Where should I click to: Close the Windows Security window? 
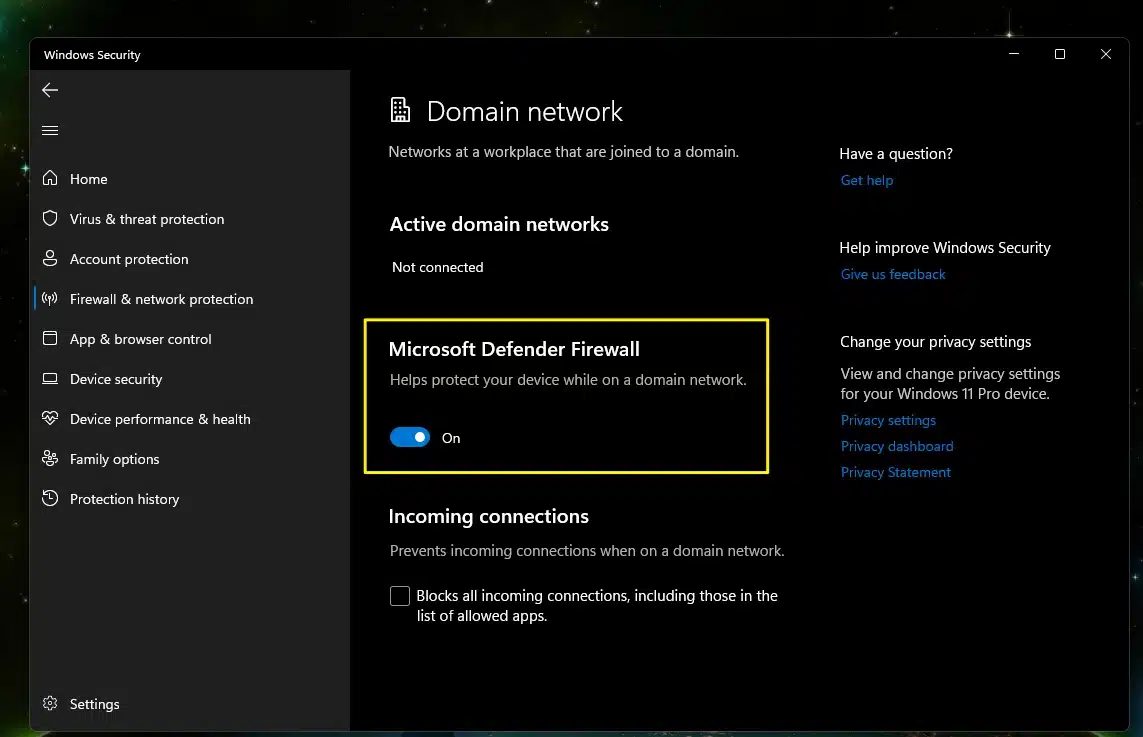(1105, 54)
